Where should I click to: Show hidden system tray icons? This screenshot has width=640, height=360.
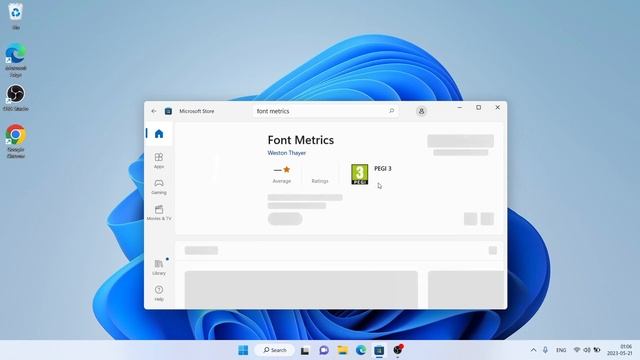coord(533,350)
